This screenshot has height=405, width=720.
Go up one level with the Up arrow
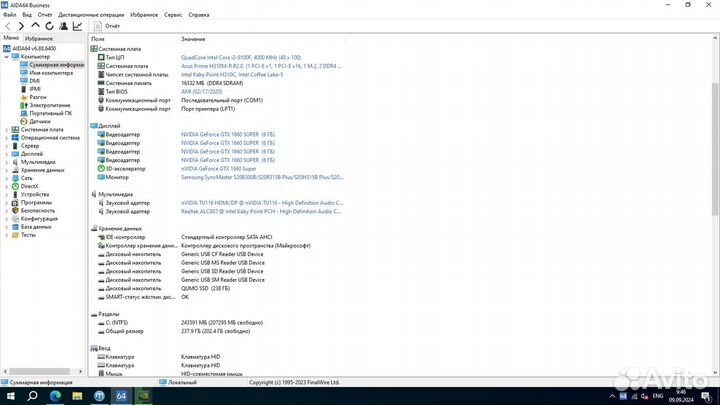click(37, 26)
